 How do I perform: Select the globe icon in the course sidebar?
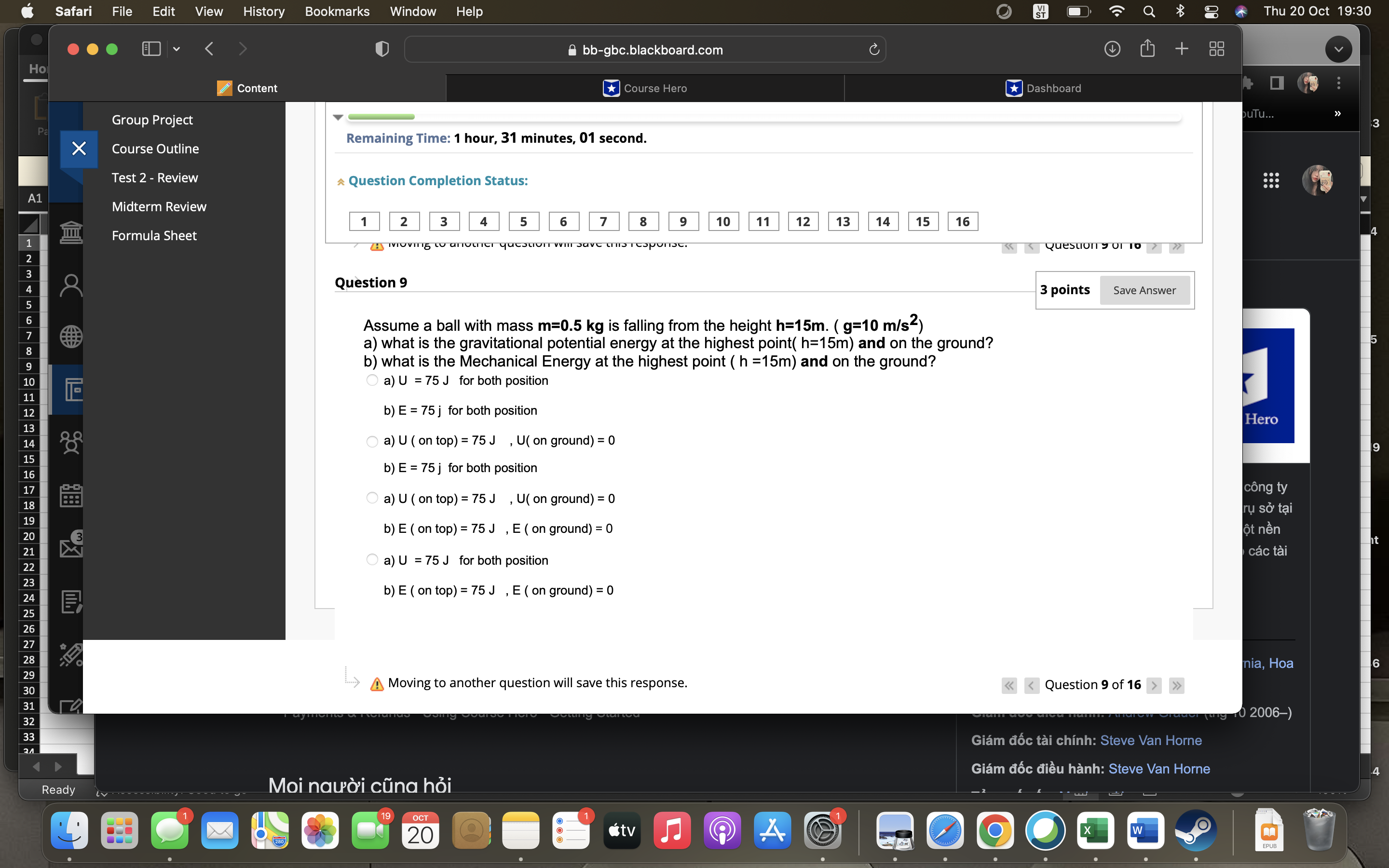[x=71, y=337]
